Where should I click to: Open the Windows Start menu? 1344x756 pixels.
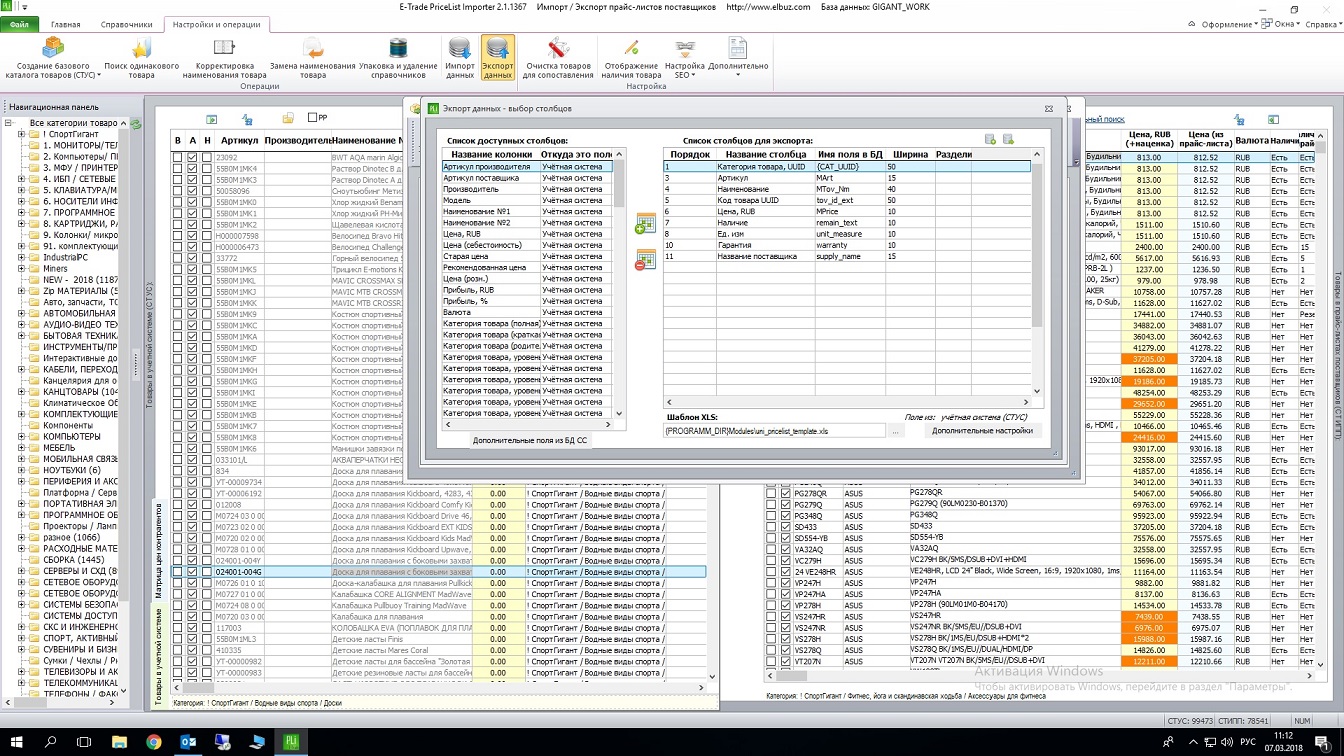coord(18,742)
